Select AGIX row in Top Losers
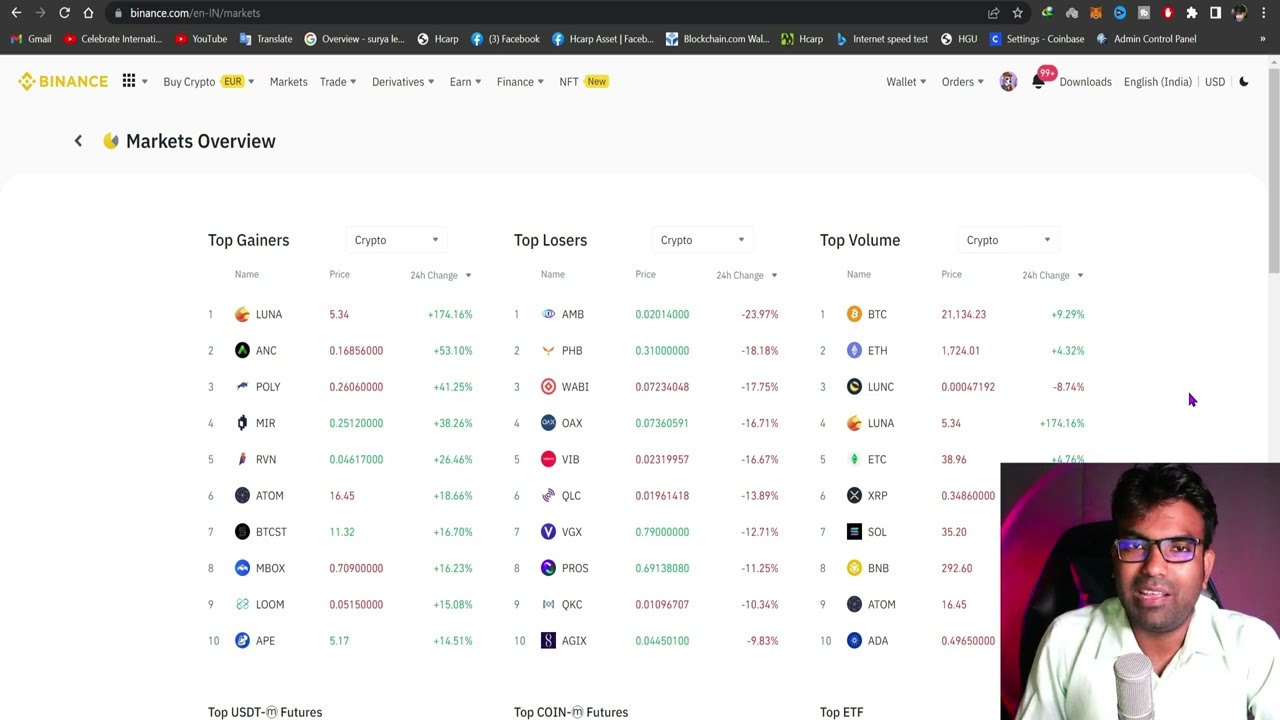The height and width of the screenshot is (720, 1280). click(646, 641)
